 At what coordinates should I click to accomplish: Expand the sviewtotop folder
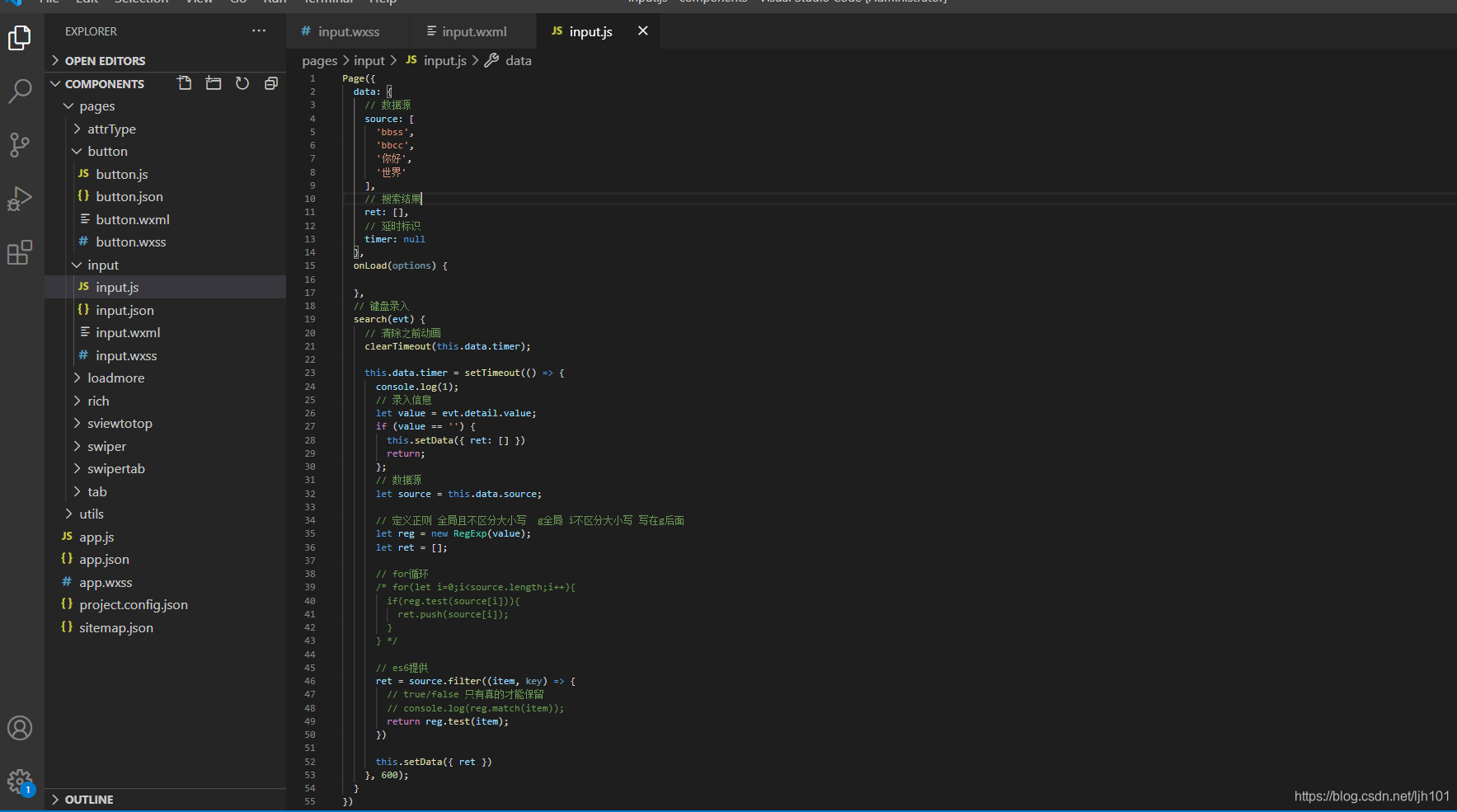tap(165, 423)
